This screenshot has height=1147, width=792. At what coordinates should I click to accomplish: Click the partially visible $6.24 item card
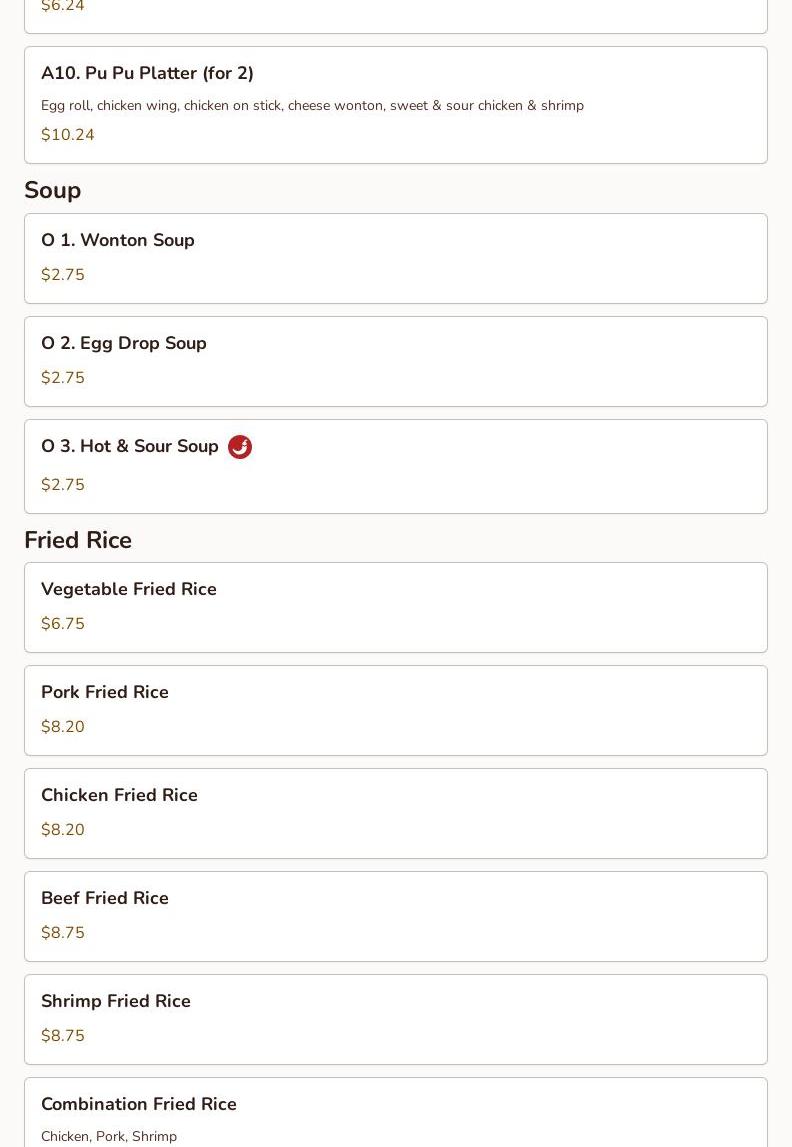tap(396, 14)
